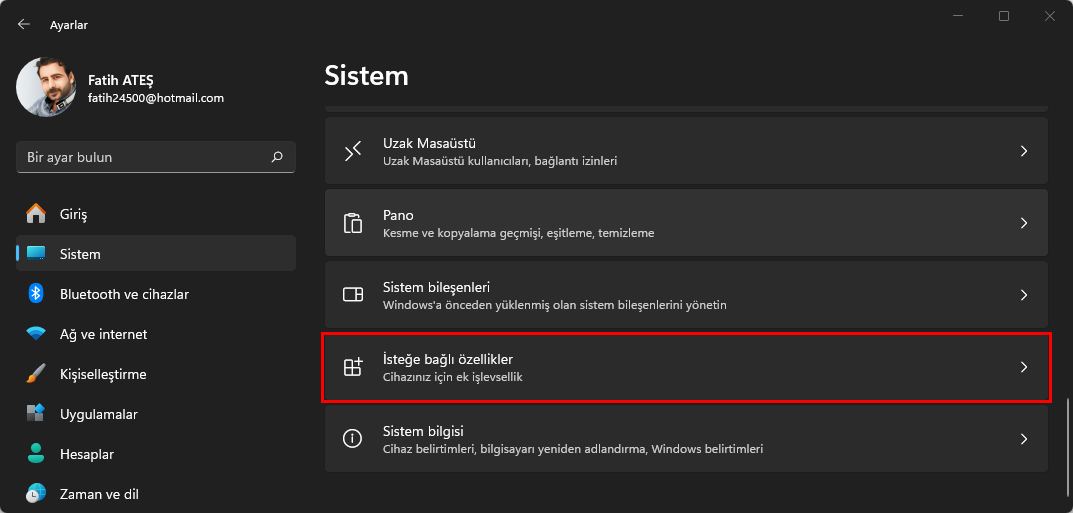
Task: Select Sistem in the sidebar
Action: [156, 254]
